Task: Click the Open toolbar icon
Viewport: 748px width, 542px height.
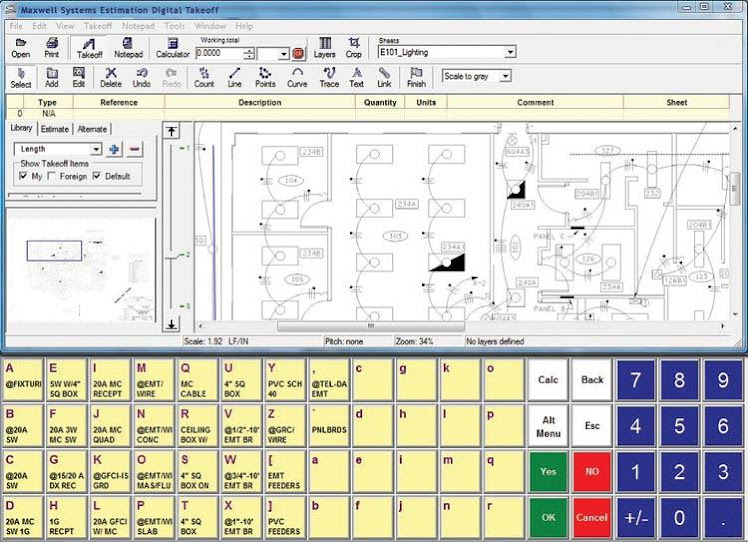Action: (x=21, y=48)
